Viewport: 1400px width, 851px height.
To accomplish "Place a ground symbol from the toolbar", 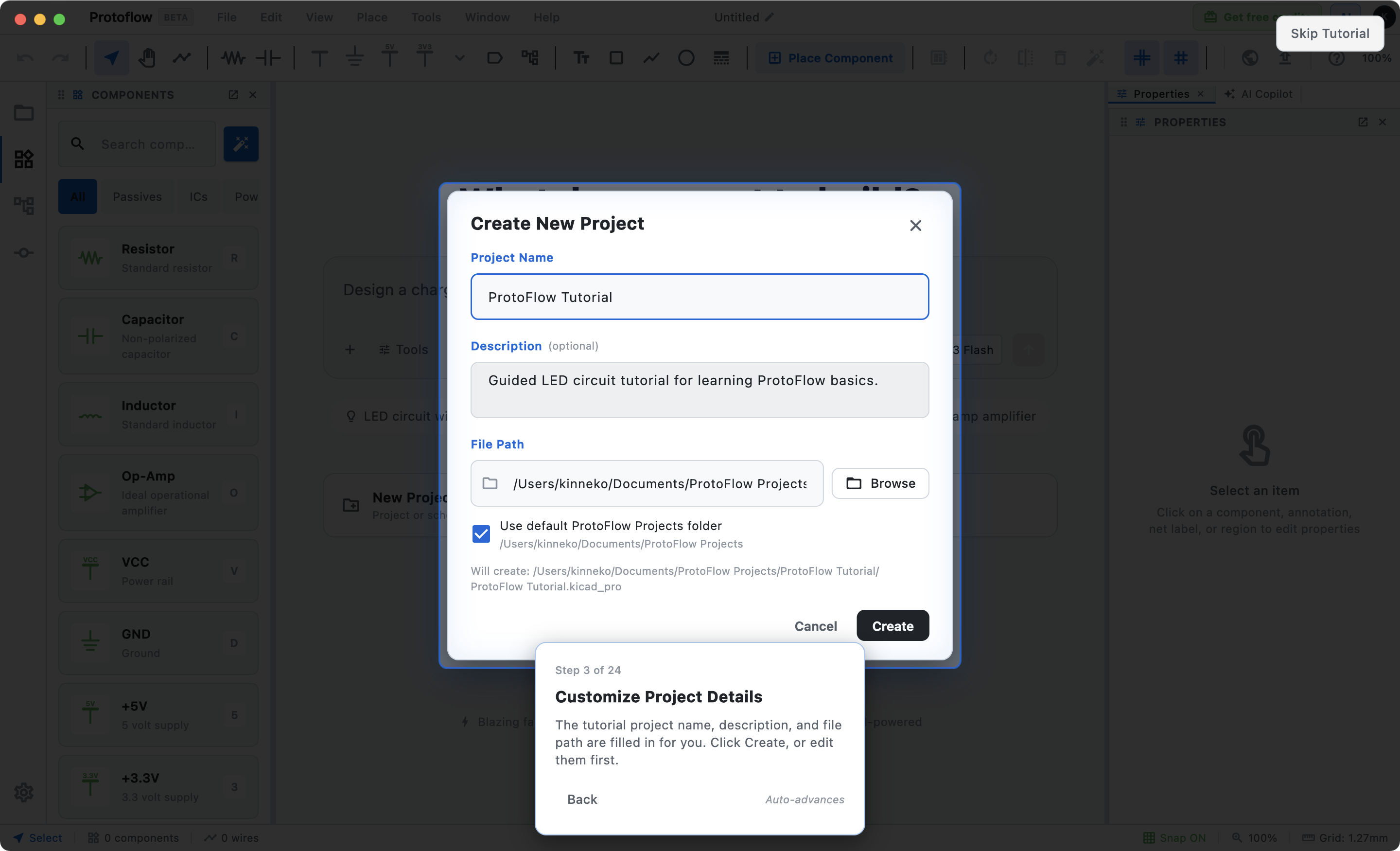I will click(x=354, y=58).
